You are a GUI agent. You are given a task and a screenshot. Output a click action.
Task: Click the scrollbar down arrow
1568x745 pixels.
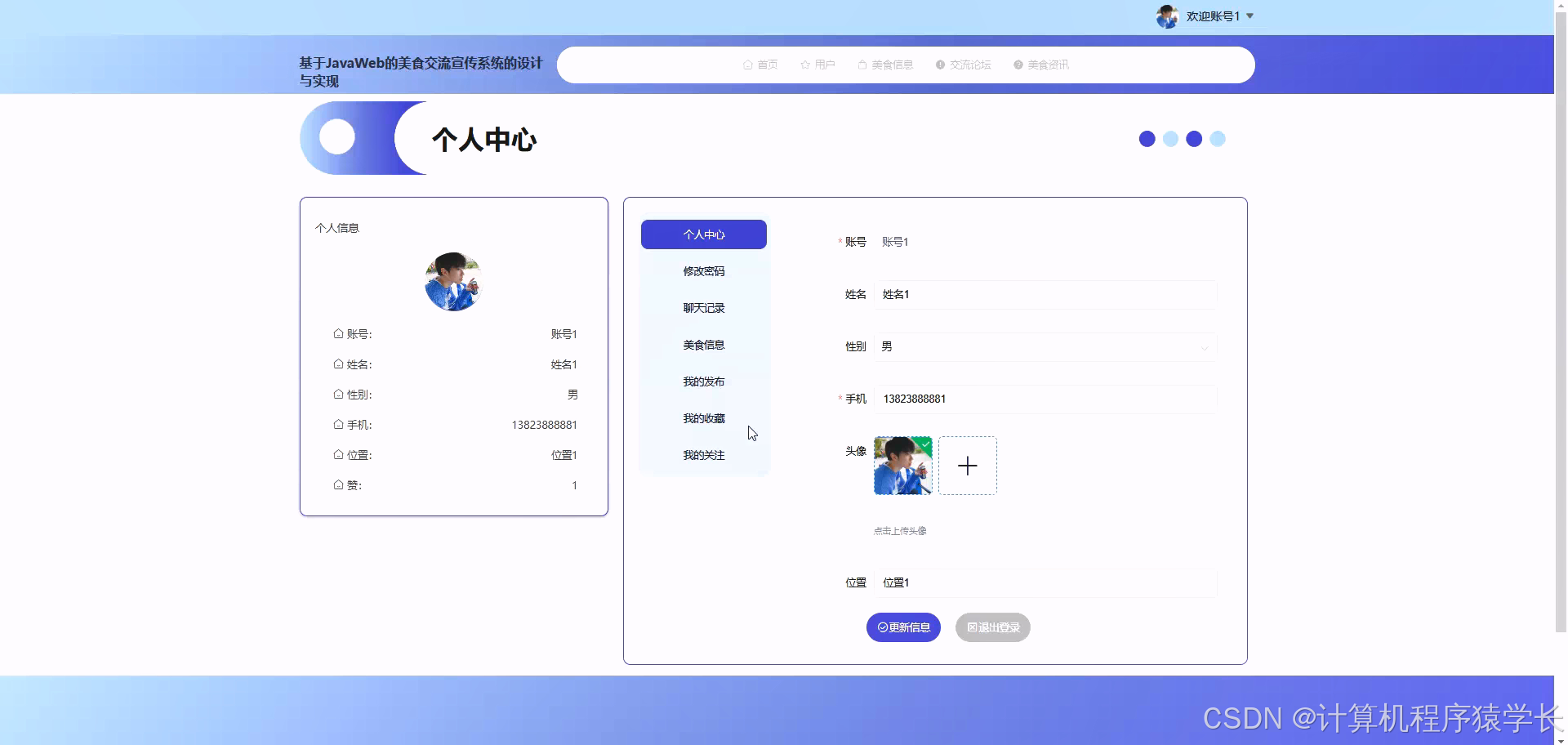[x=1561, y=740]
